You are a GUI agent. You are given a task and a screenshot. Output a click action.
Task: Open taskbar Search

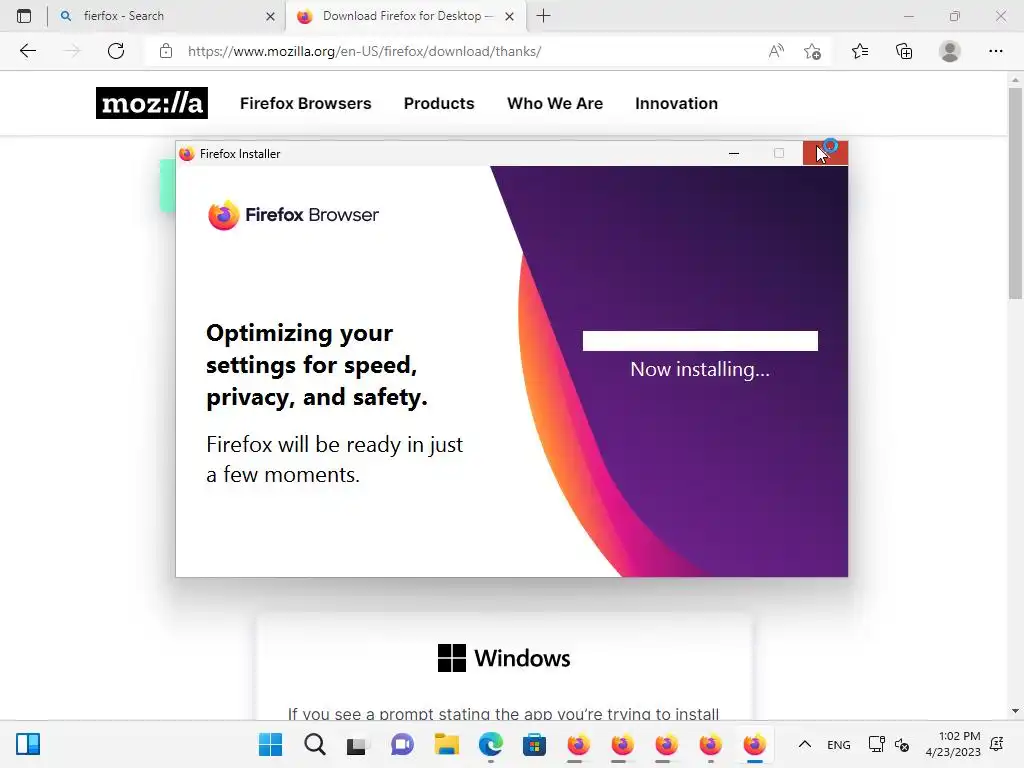(x=315, y=744)
